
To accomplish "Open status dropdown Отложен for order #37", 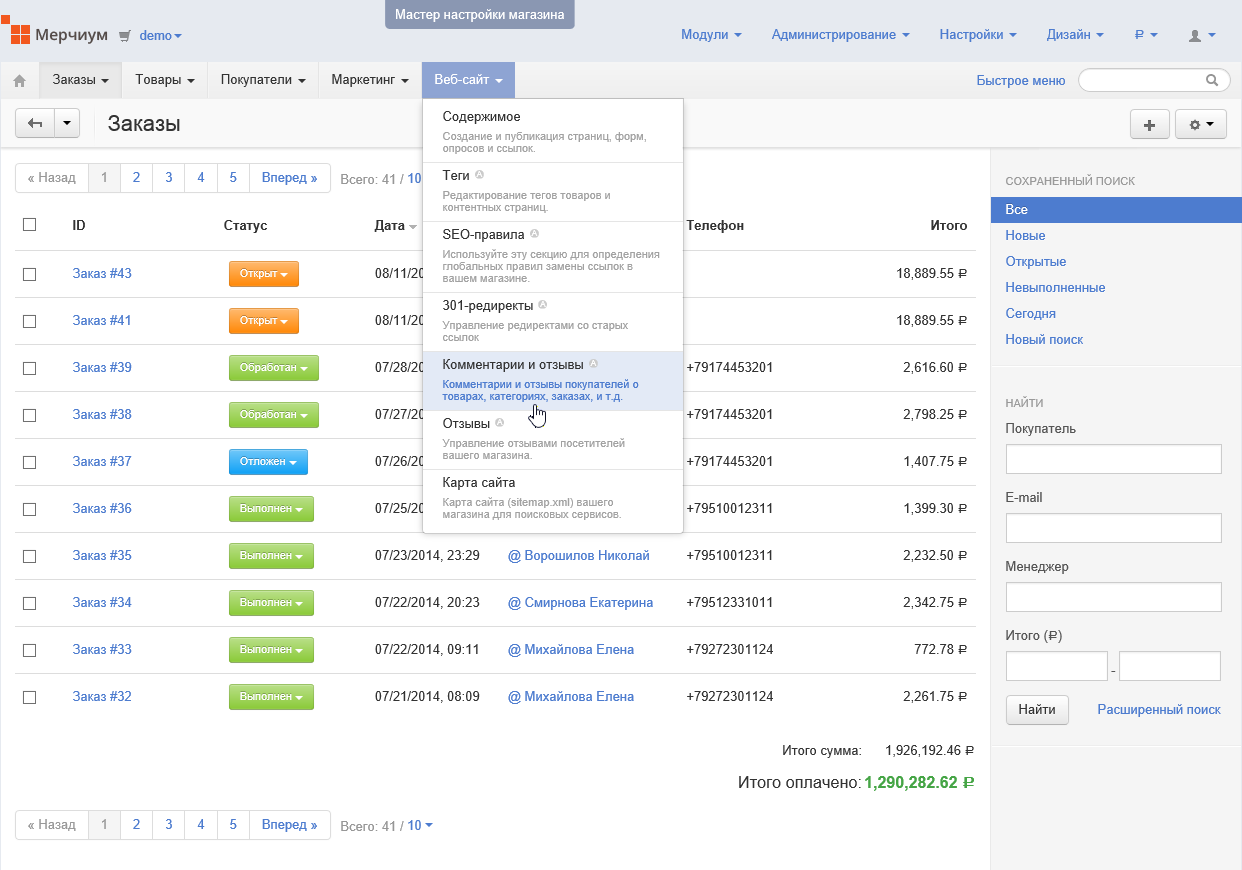I will point(268,462).
